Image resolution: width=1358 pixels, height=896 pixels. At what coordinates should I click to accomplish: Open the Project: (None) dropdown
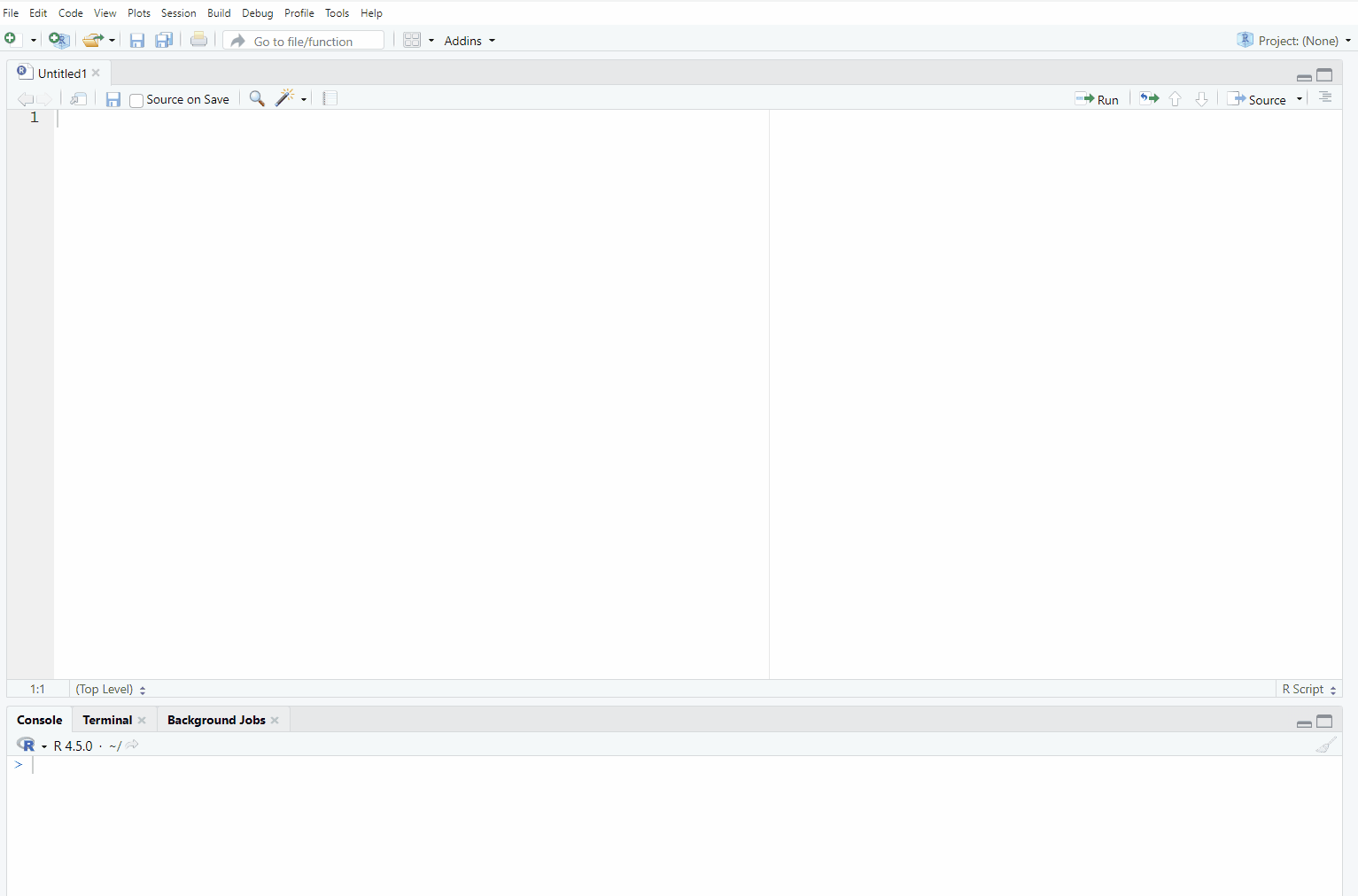coord(1294,41)
